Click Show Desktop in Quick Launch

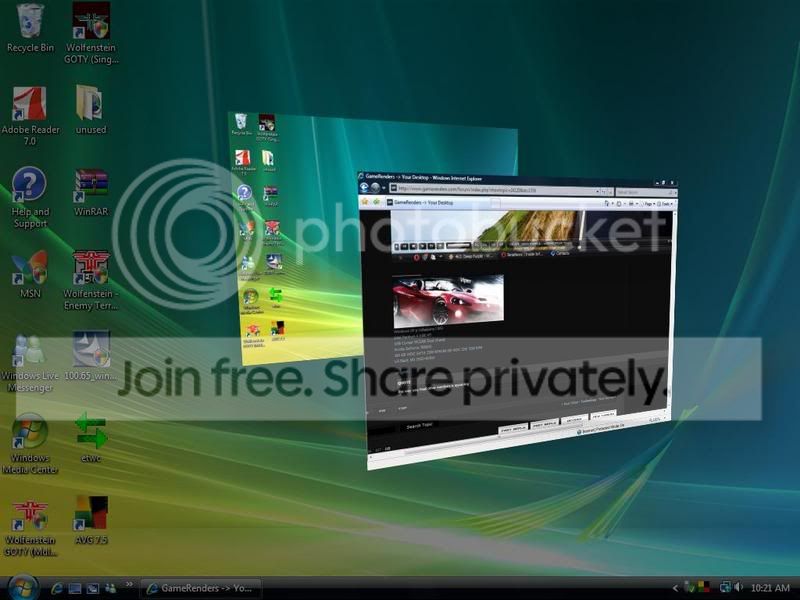(75, 588)
